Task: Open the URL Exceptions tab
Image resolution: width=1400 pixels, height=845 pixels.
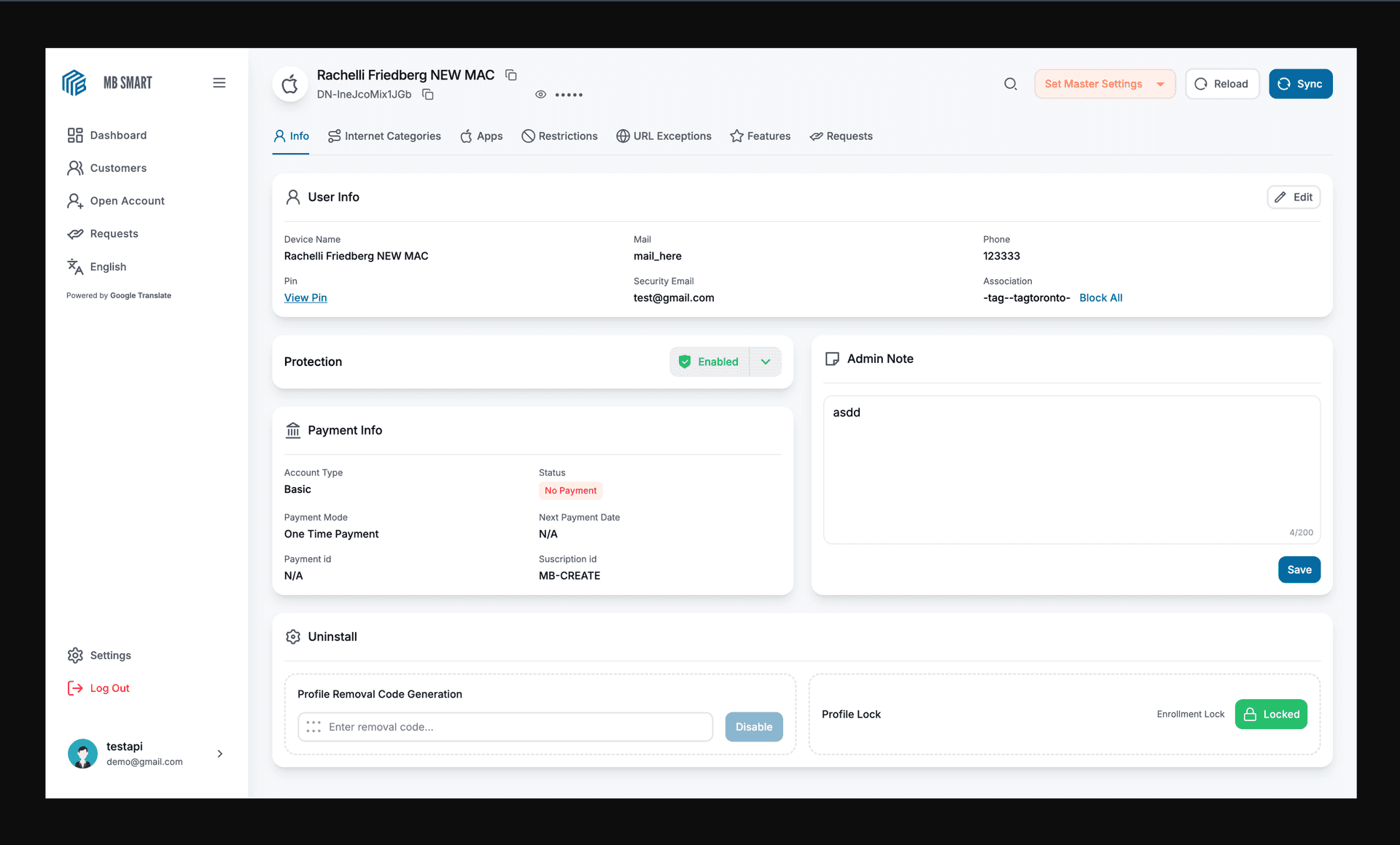Action: coord(664,136)
